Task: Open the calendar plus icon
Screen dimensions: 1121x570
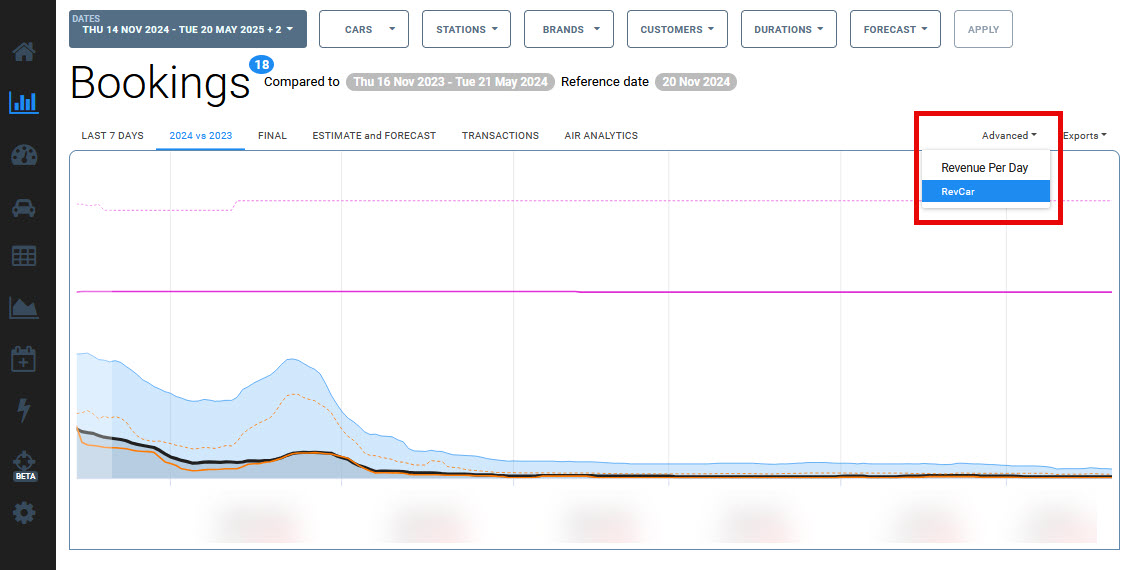Action: click(24, 359)
